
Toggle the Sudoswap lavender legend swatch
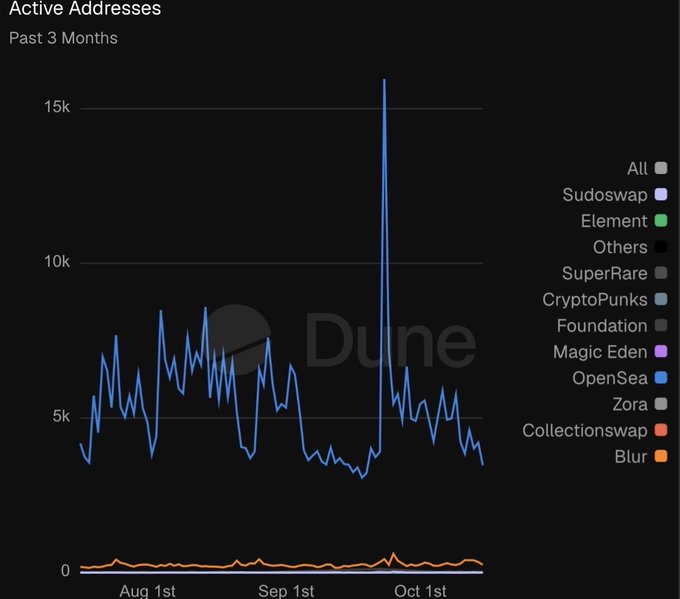(x=660, y=194)
